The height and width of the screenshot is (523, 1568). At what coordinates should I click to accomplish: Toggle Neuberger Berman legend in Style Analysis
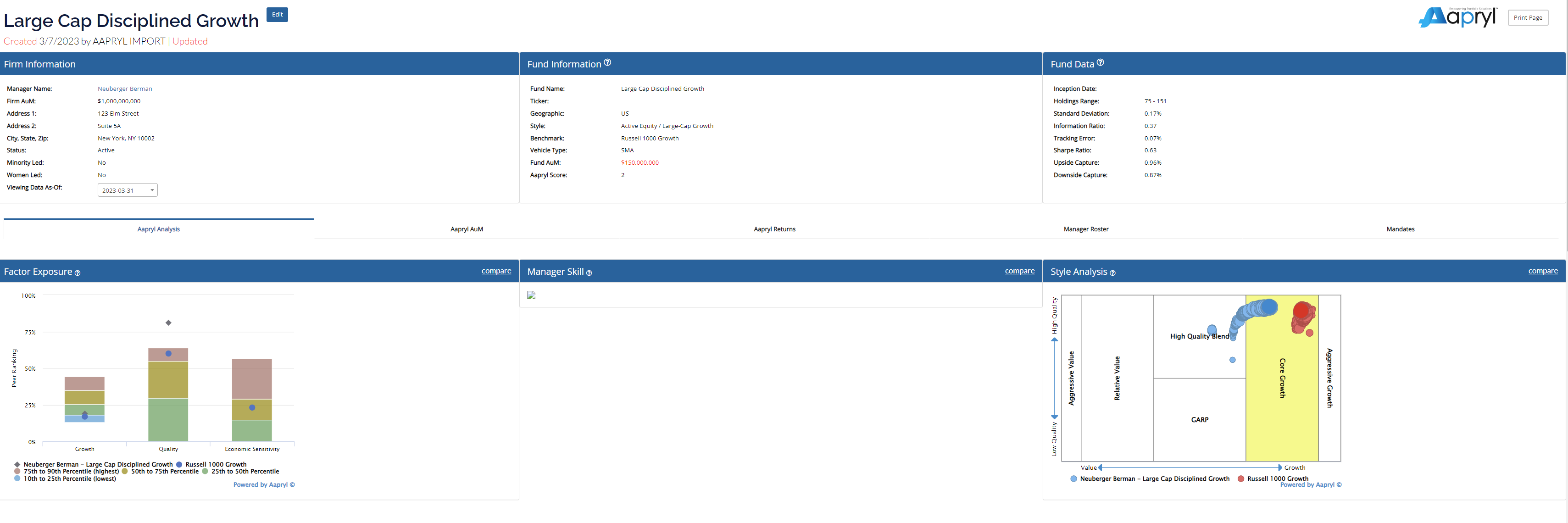pos(1150,478)
